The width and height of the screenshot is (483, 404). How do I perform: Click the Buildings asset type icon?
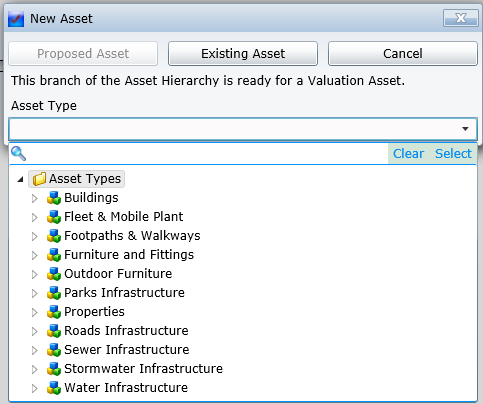[x=54, y=198]
